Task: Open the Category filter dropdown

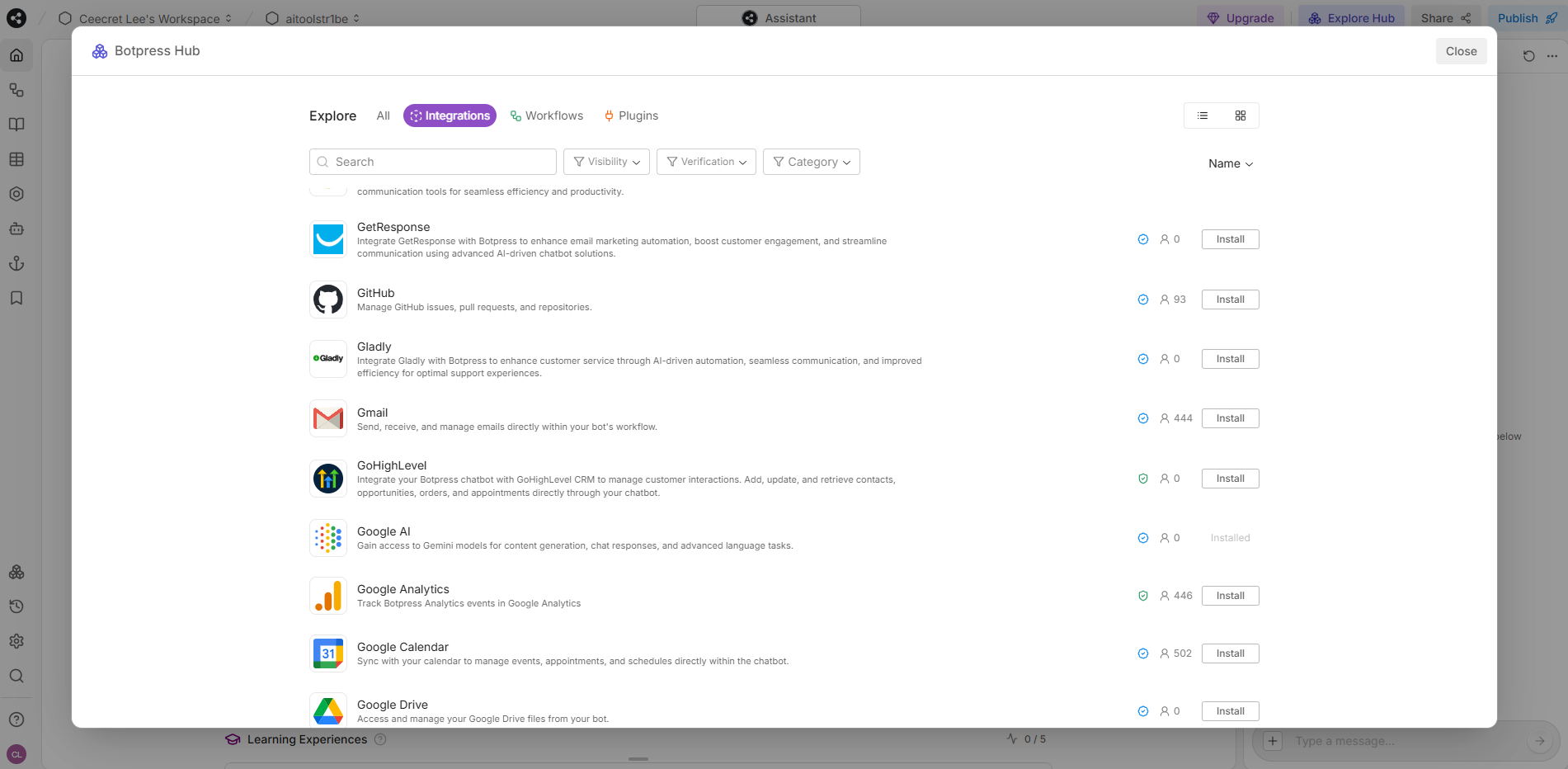Action: click(x=811, y=161)
